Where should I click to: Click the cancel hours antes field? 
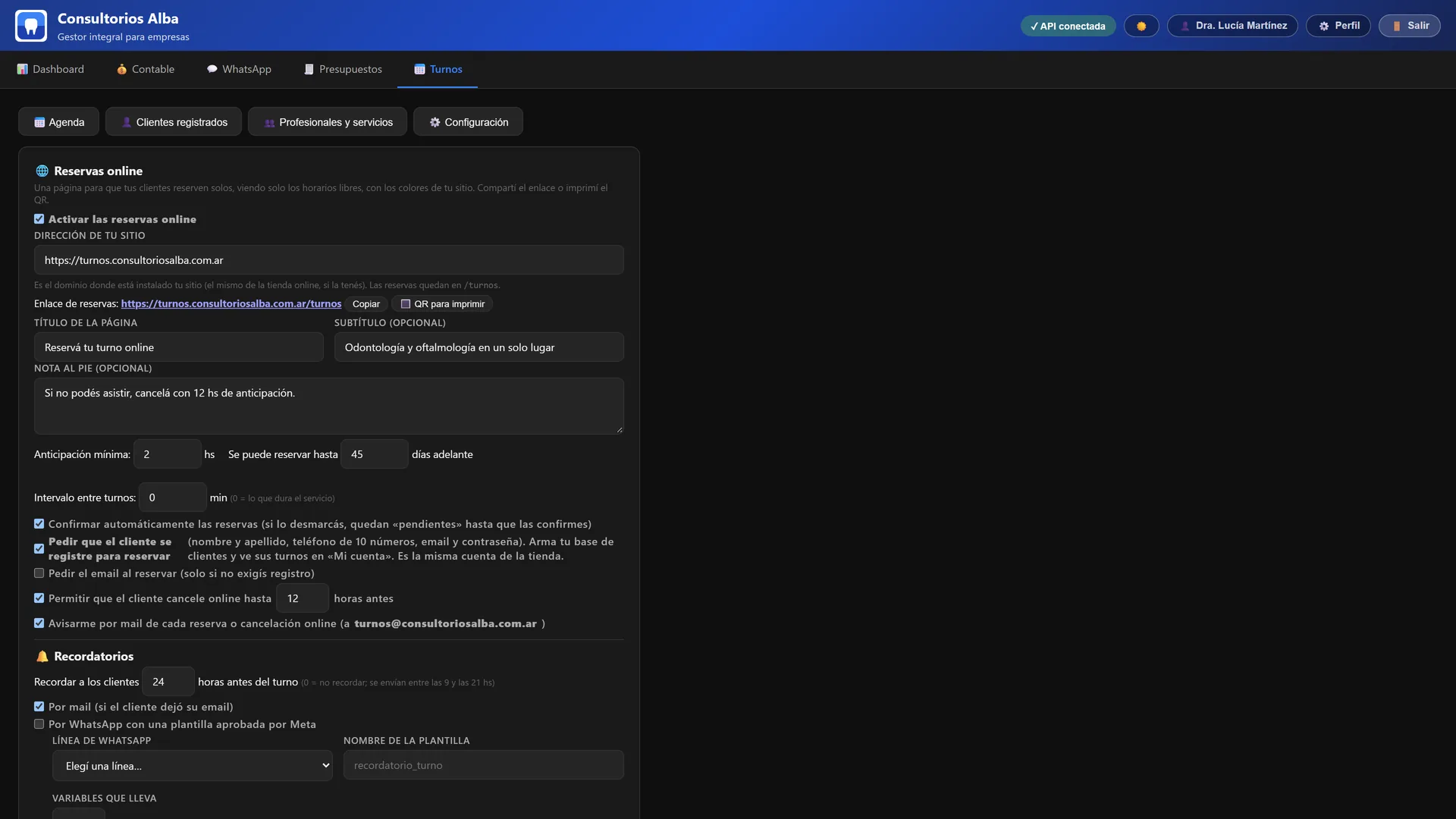303,598
